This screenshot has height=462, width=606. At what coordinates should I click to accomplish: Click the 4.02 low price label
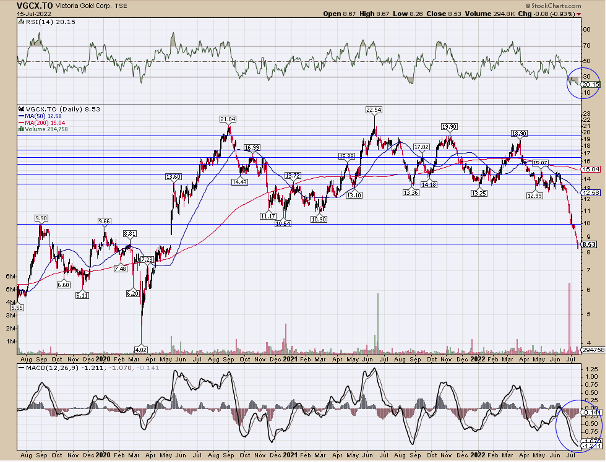click(x=141, y=349)
